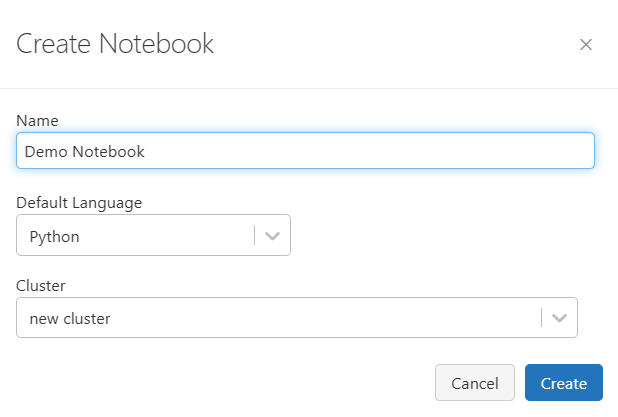This screenshot has width=618, height=417.
Task: Click the Default Language label
Action: [x=79, y=203]
